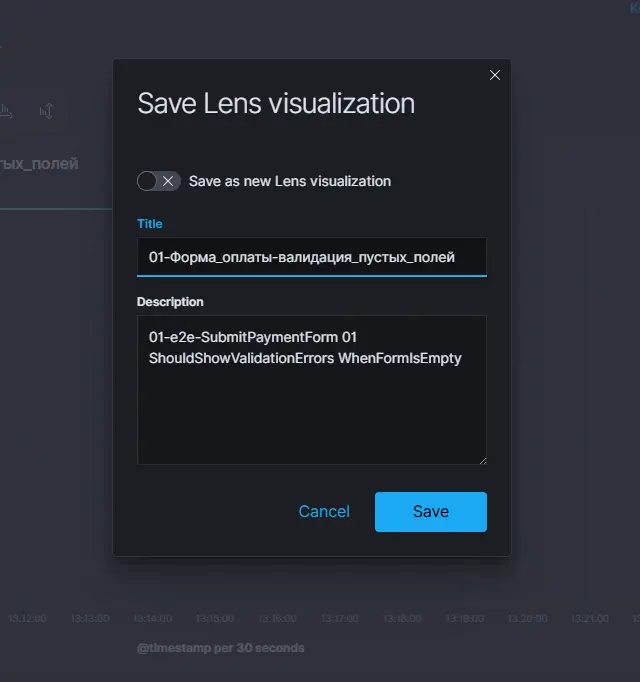Close the Save Lens visualization dialog

click(x=494, y=75)
